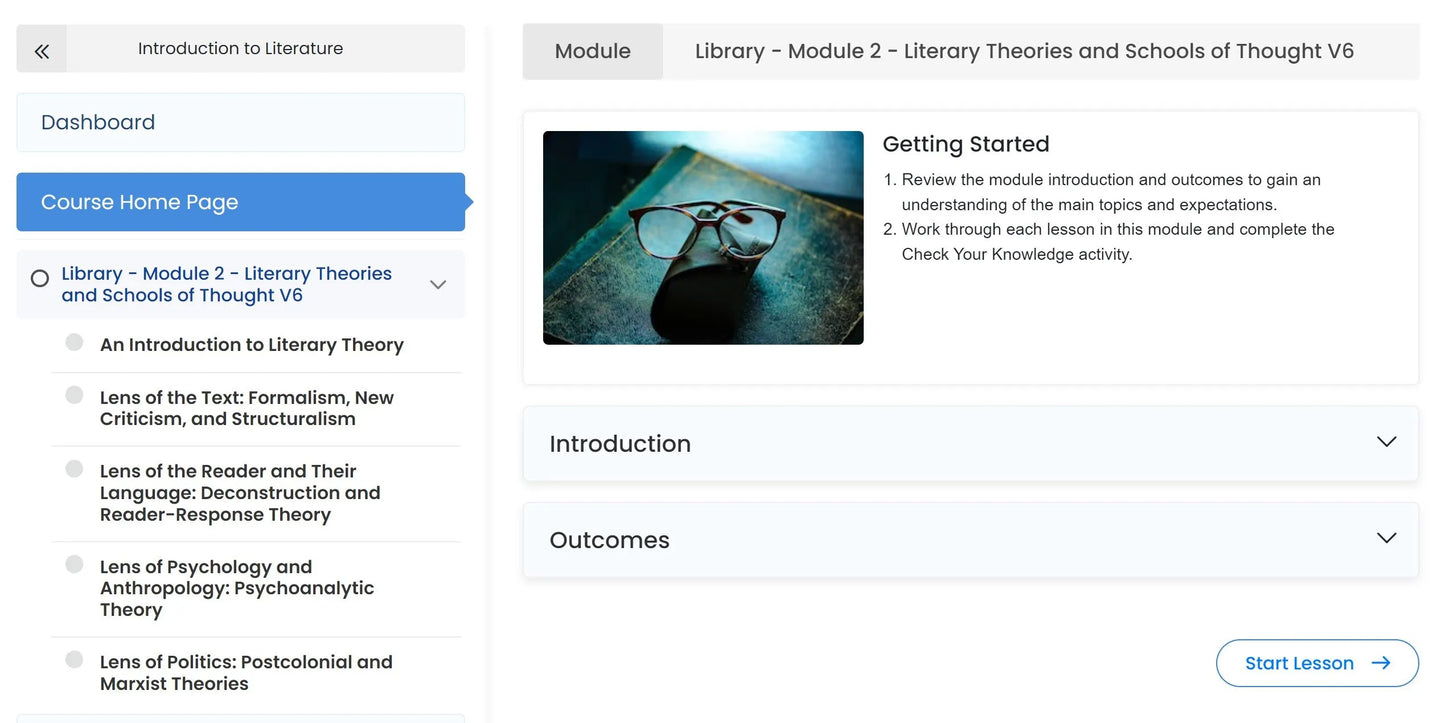The width and height of the screenshot is (1445, 723).
Task: Expand the Outcomes section chevron
Action: pos(1386,538)
